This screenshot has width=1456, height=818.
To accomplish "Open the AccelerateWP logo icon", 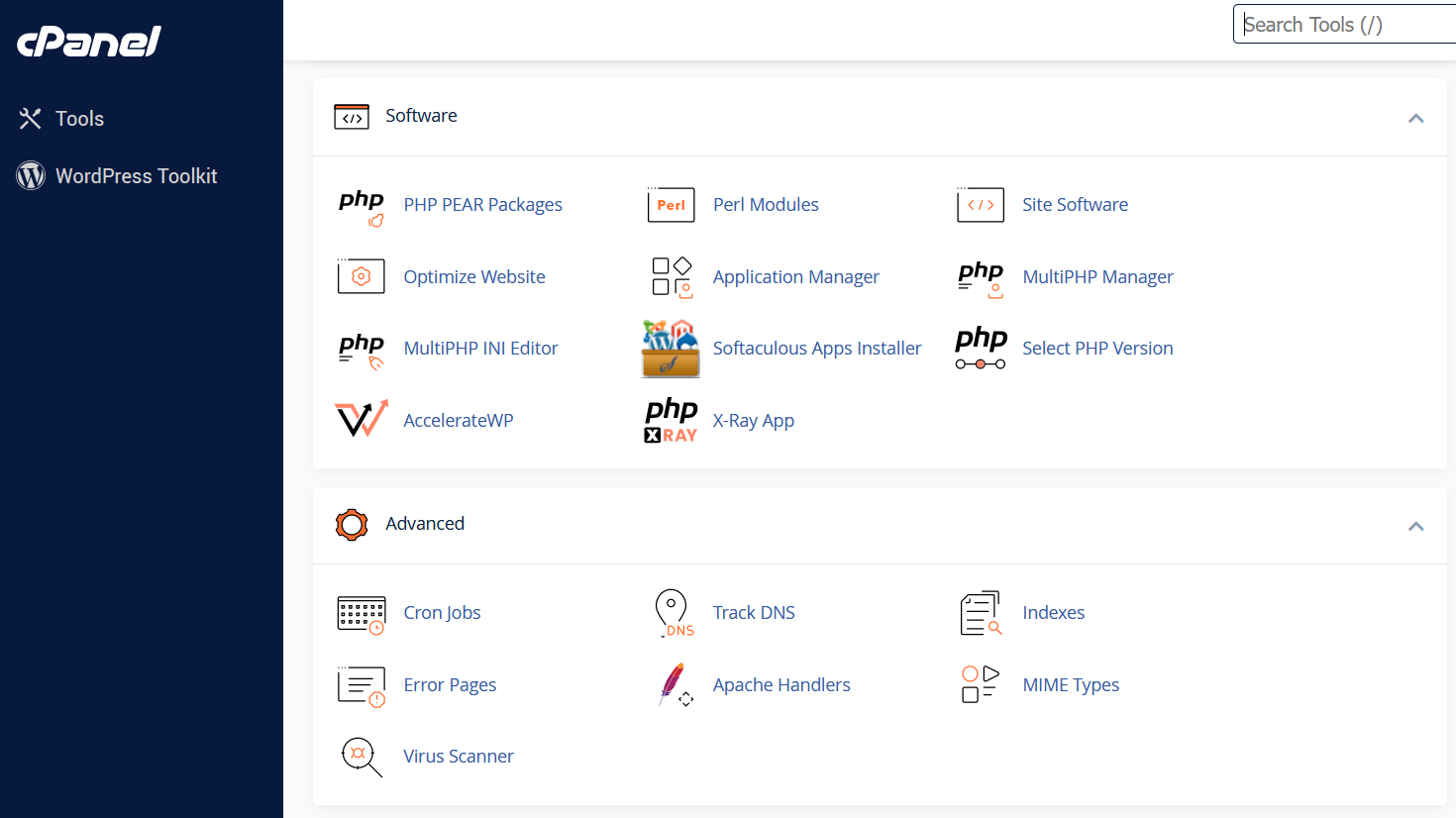I will pos(362,420).
